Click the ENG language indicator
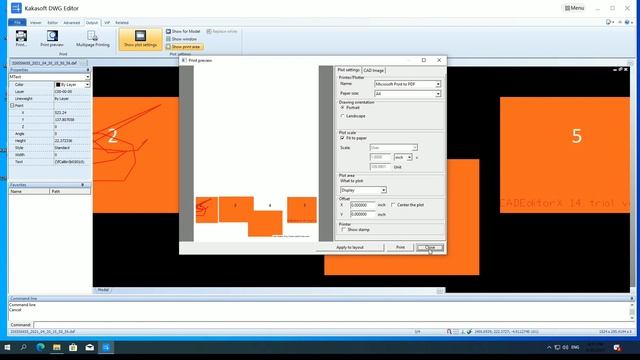This screenshot has height=360, width=640. (575, 347)
